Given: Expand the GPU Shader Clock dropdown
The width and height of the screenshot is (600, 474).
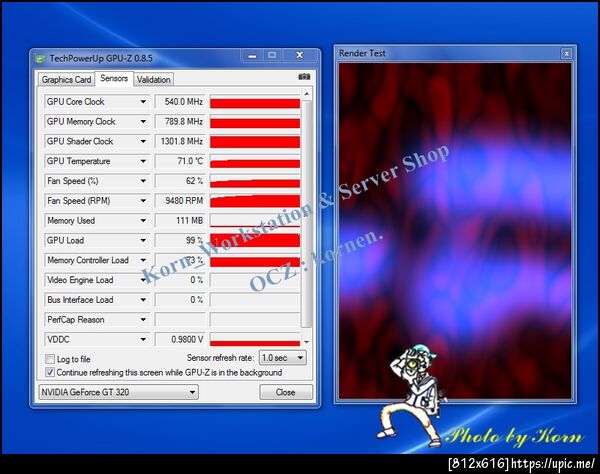Looking at the screenshot, I should (x=143, y=142).
